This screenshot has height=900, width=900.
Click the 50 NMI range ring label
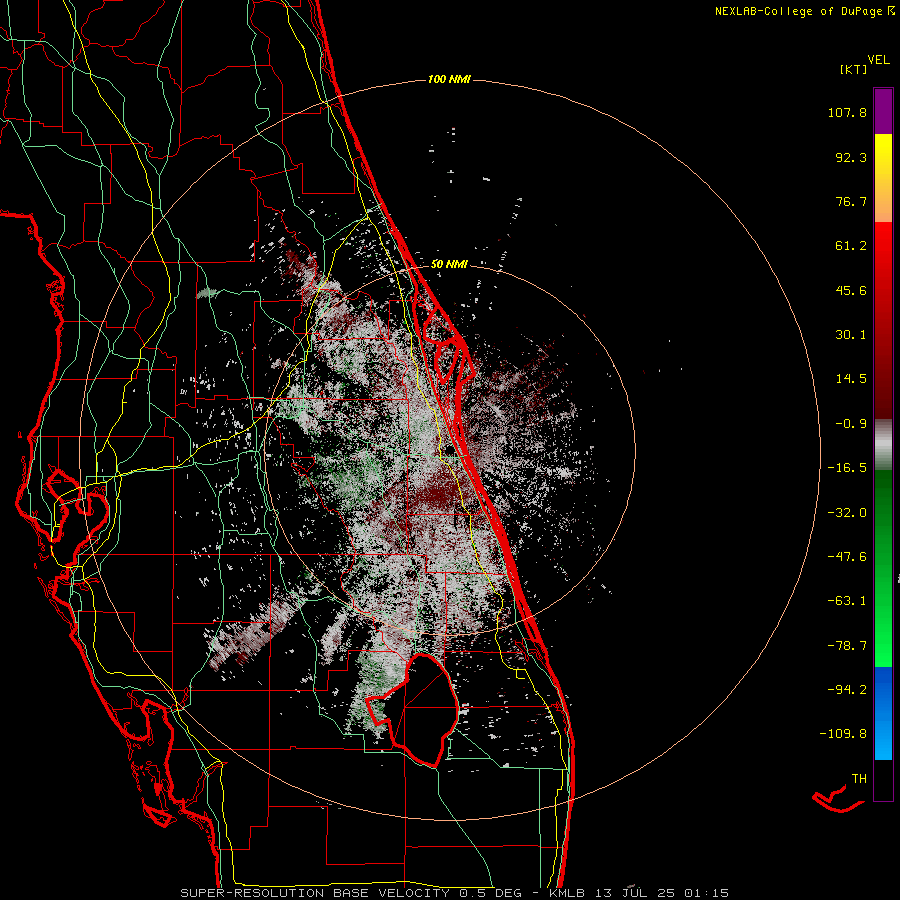click(449, 264)
